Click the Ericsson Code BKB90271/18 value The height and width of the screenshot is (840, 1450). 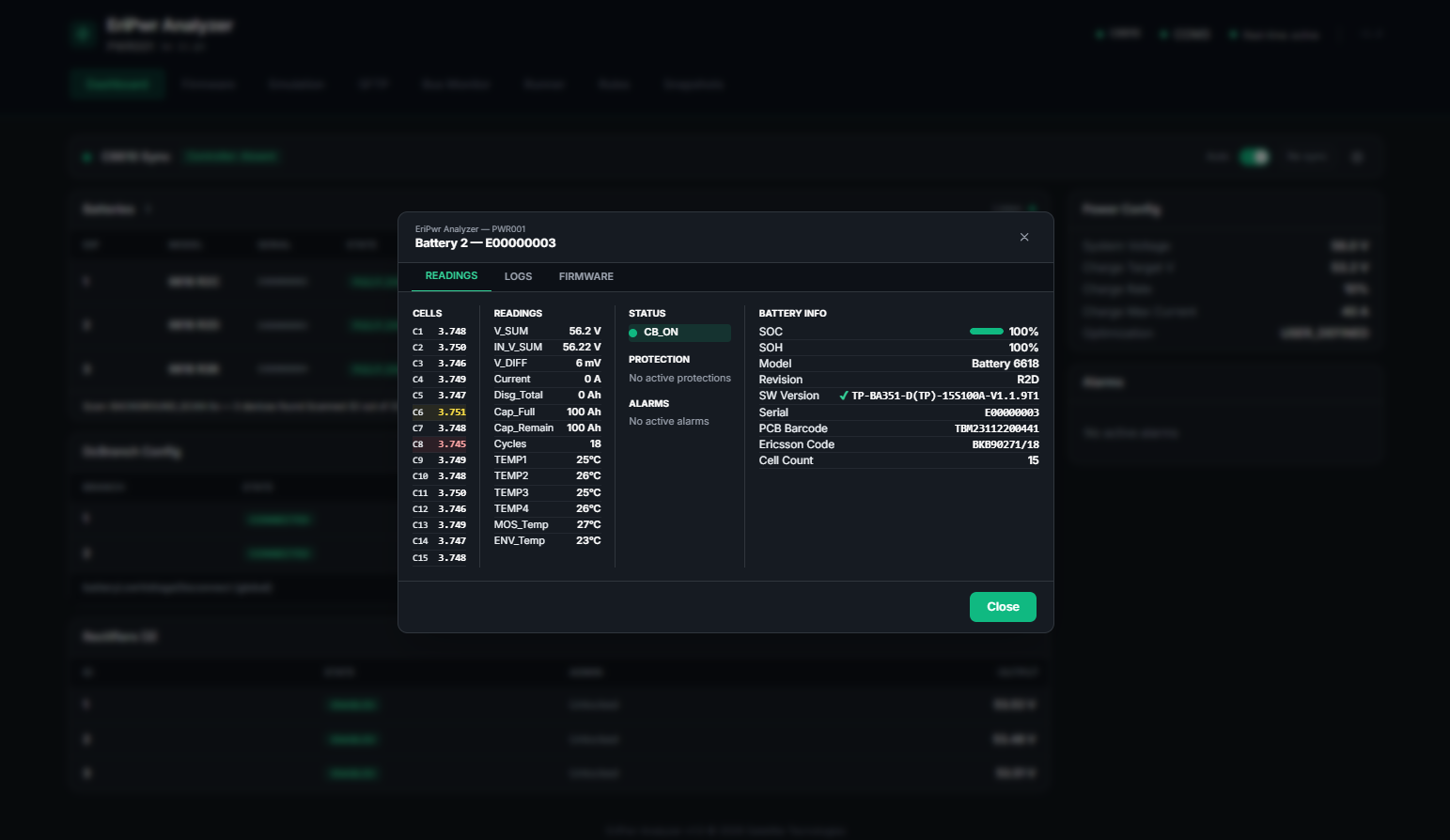tap(1005, 444)
